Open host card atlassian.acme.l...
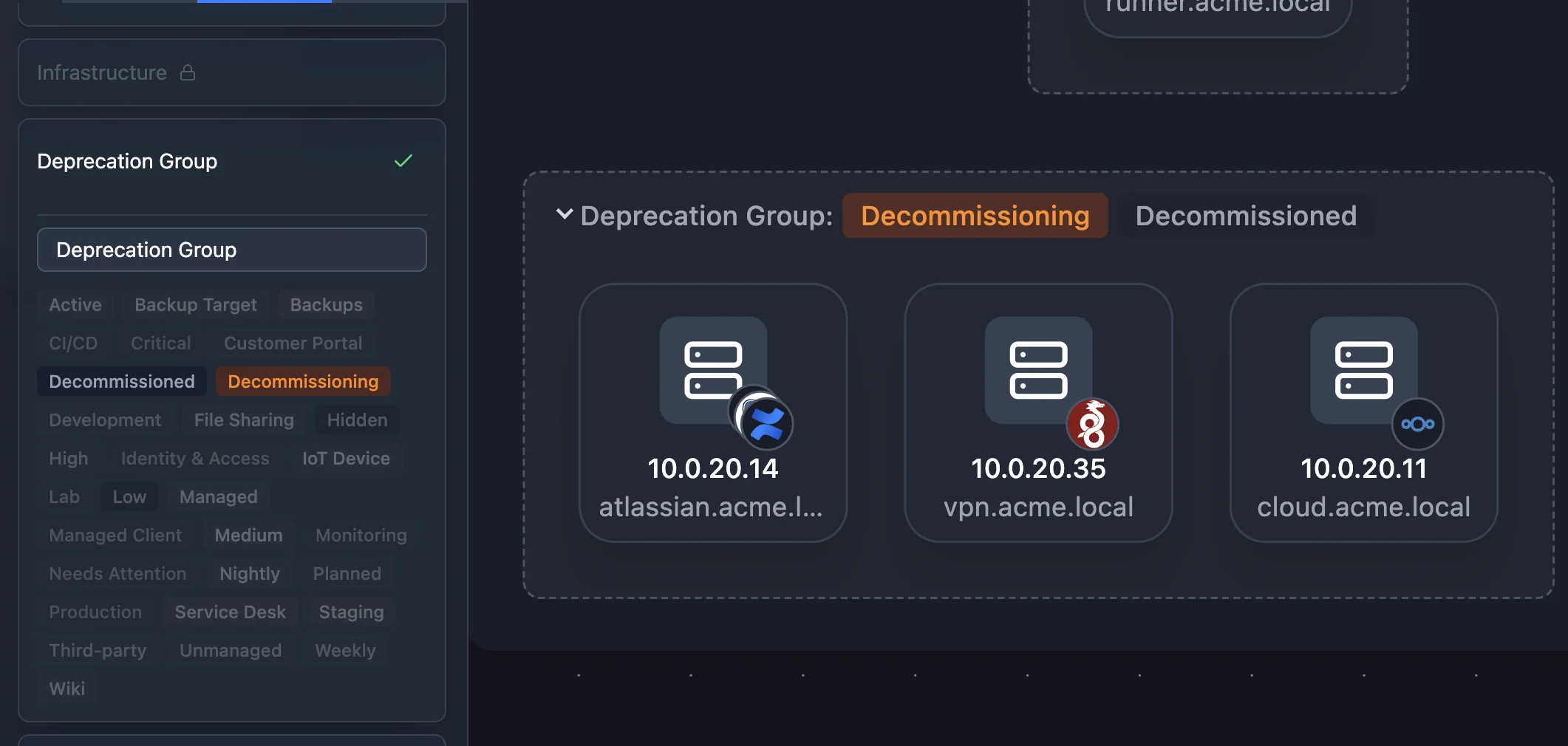Image resolution: width=1568 pixels, height=746 pixels. point(713,413)
